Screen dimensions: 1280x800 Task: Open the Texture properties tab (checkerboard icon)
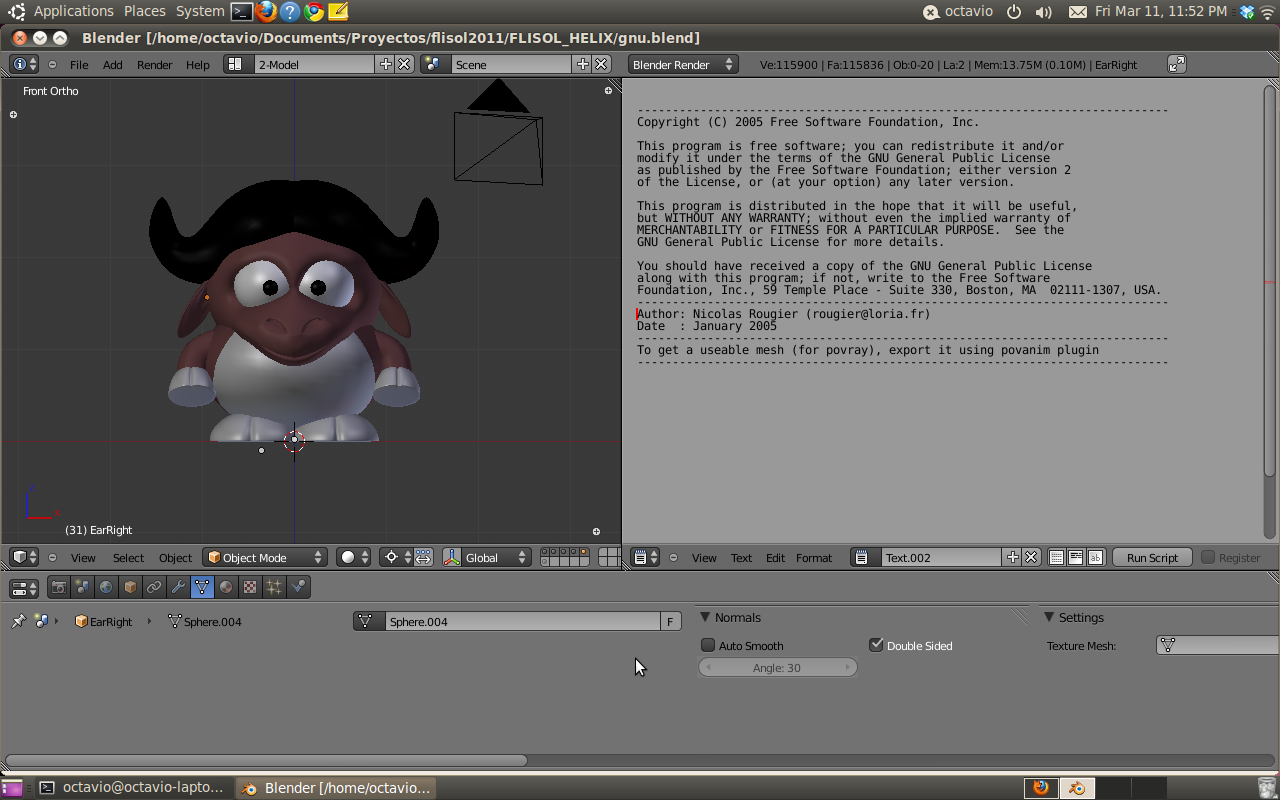(x=250, y=587)
